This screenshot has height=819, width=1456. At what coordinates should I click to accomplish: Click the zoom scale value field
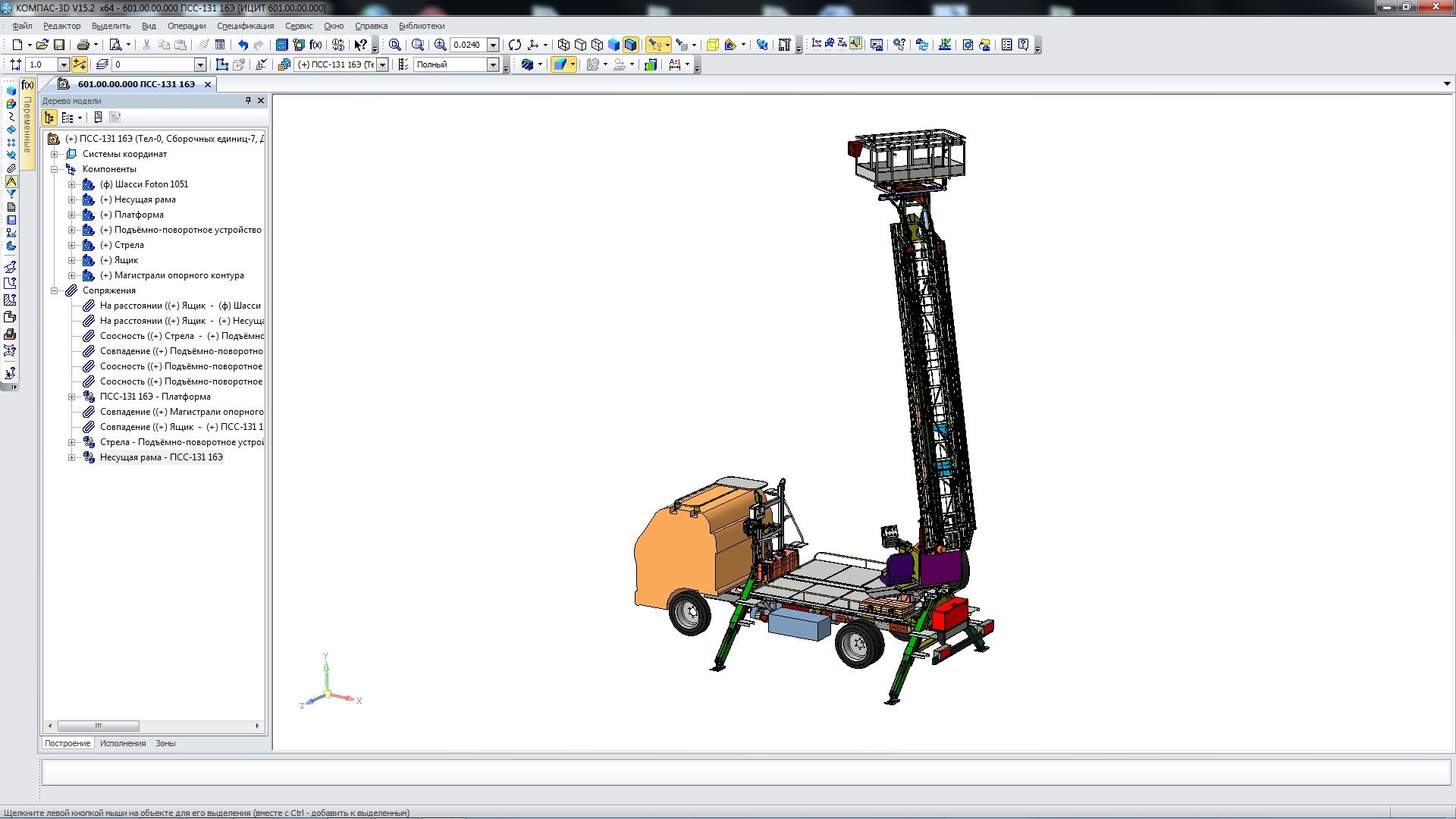click(467, 45)
